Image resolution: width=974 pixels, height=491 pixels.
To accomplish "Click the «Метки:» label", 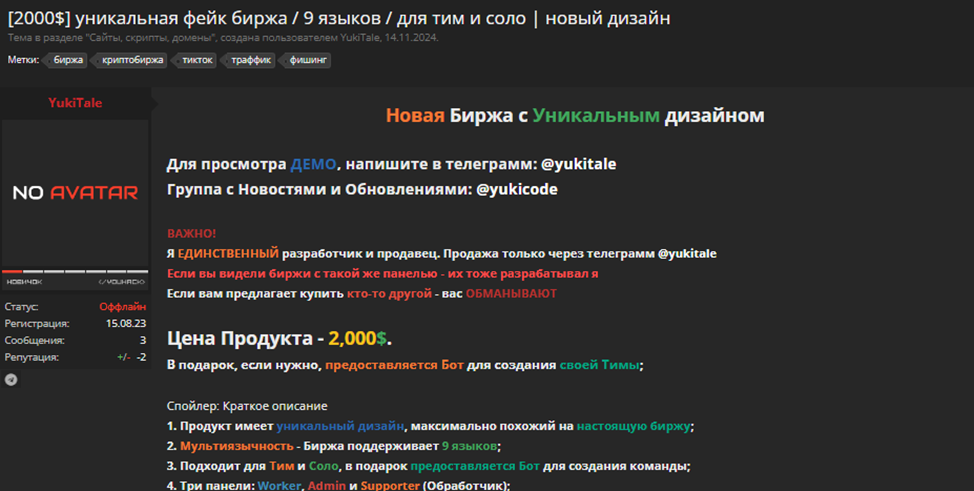I will (24, 60).
